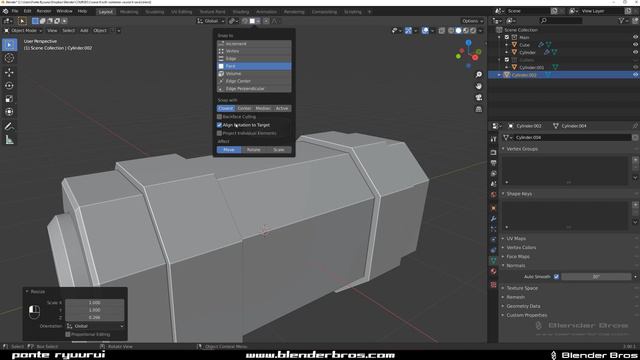Enable Backface Culling checkbox
This screenshot has height=360, width=640.
tap(220, 117)
